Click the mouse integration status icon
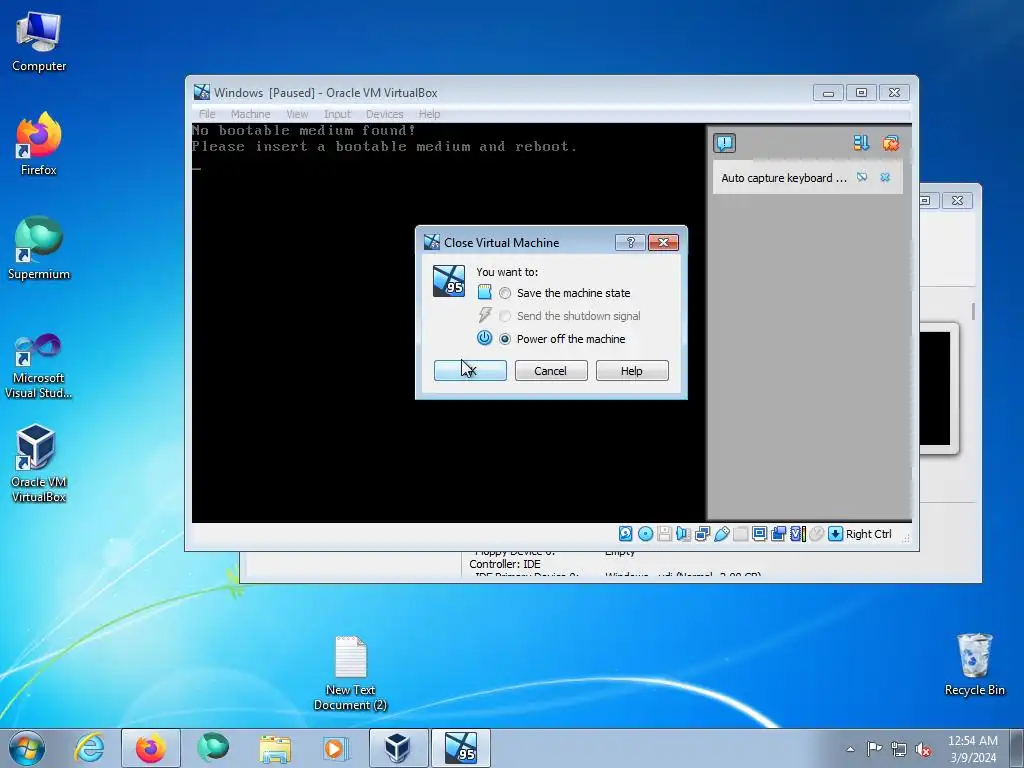The image size is (1024, 768). [816, 534]
